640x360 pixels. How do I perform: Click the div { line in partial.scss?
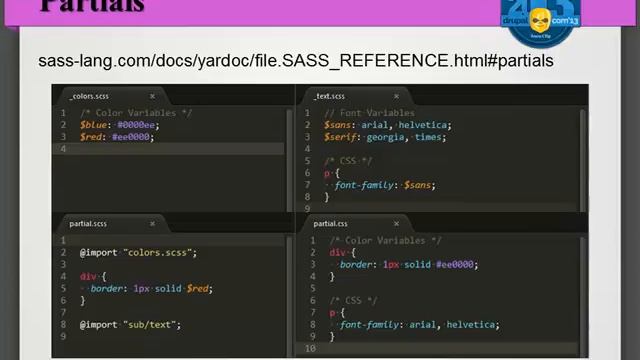pyautogui.click(x=93, y=277)
